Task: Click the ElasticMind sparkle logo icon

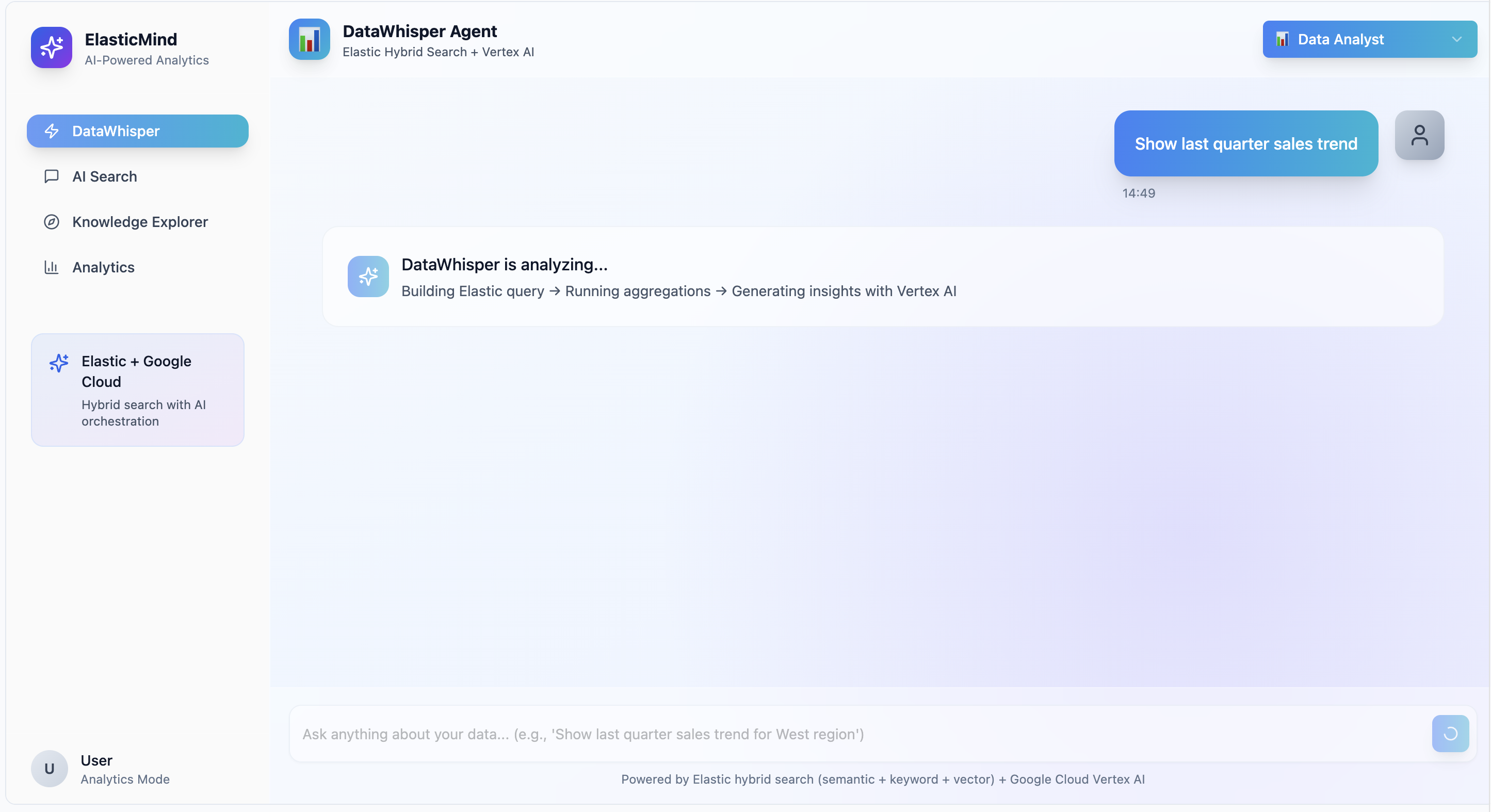Action: coord(52,47)
